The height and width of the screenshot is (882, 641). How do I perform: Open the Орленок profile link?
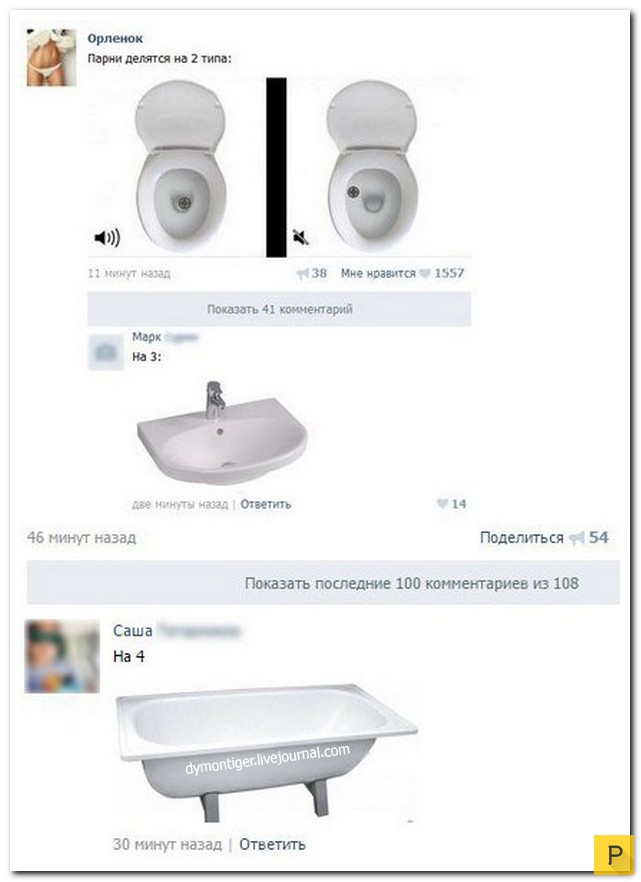click(115, 39)
